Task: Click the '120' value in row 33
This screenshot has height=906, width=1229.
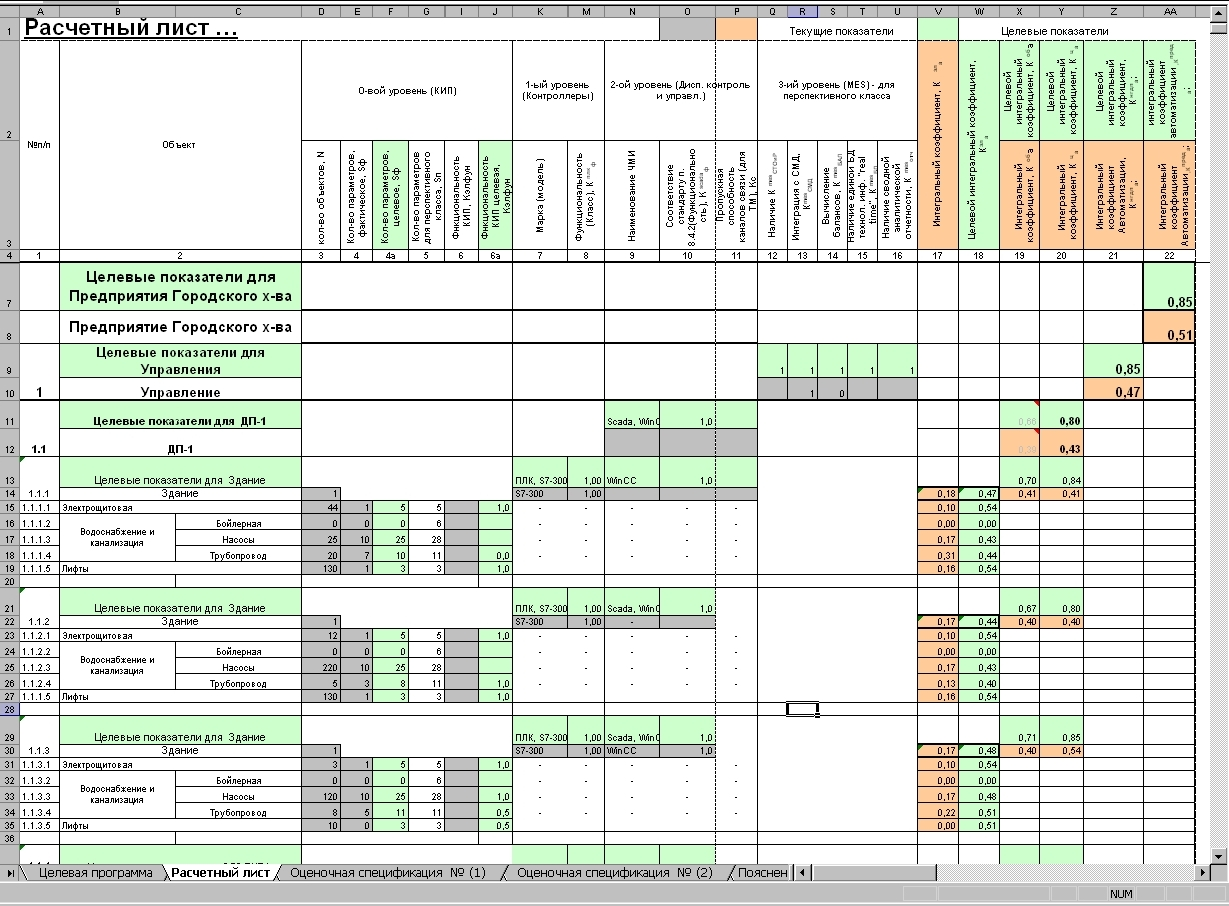Action: (x=322, y=796)
